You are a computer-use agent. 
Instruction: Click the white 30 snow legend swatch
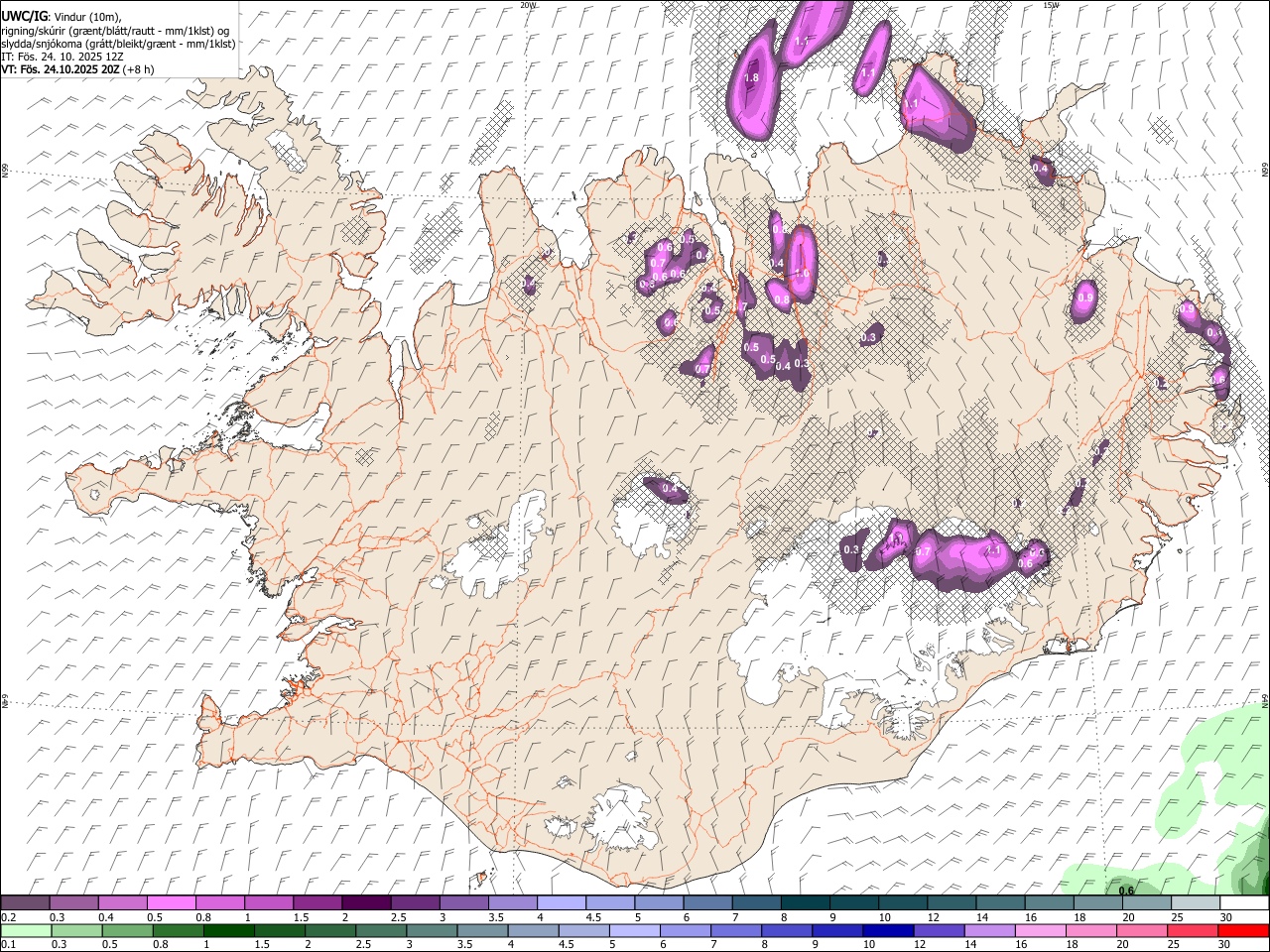pos(1243,903)
